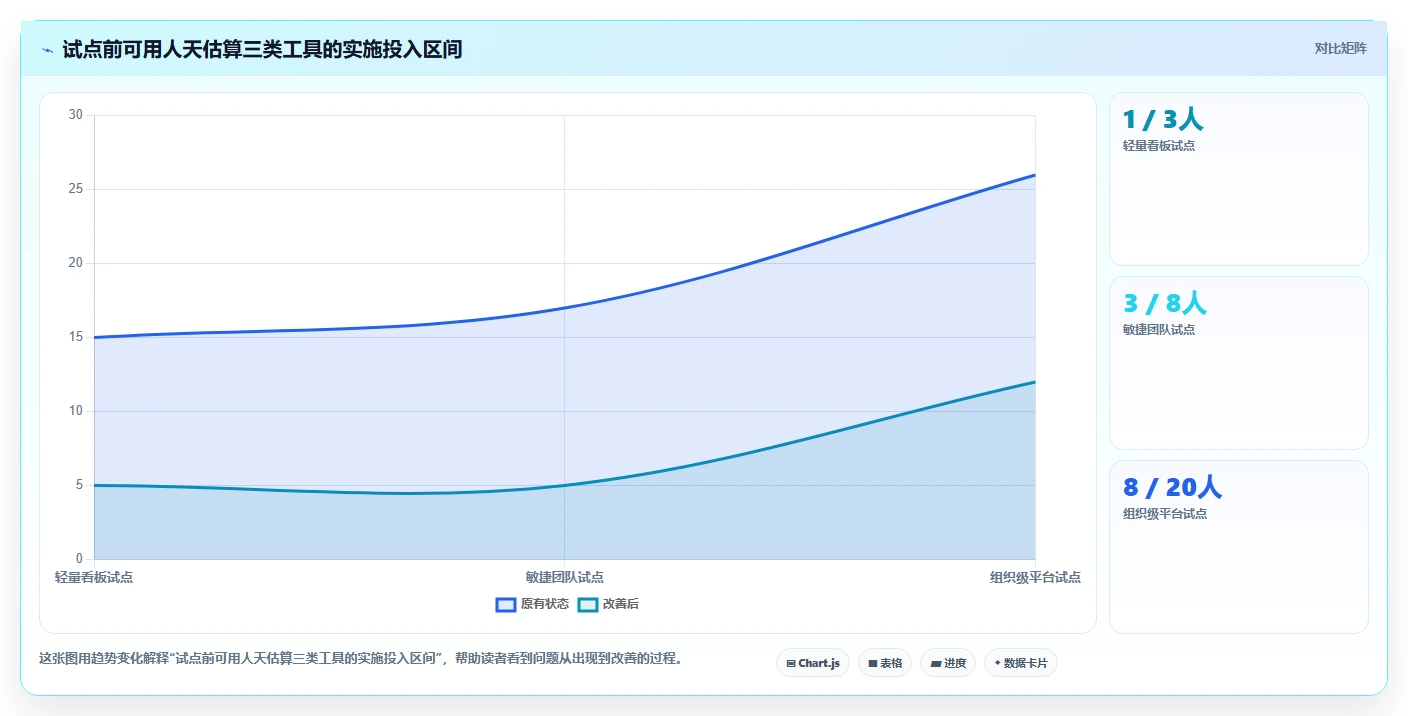1408x716 pixels.
Task: Click the y-axis value 20
Action: pos(76,263)
